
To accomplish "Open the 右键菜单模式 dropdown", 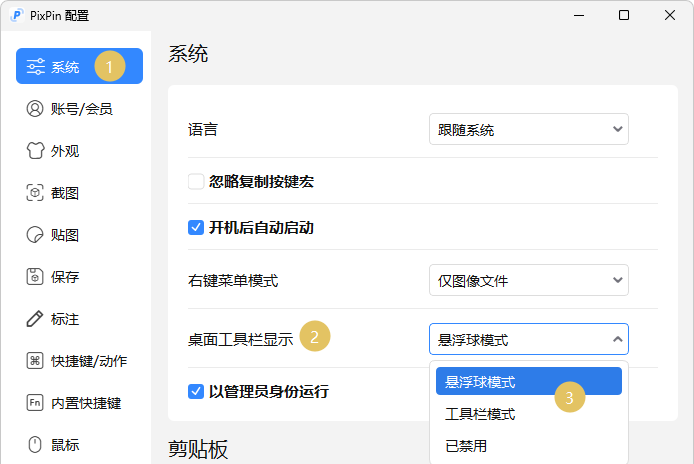I will click(x=529, y=280).
